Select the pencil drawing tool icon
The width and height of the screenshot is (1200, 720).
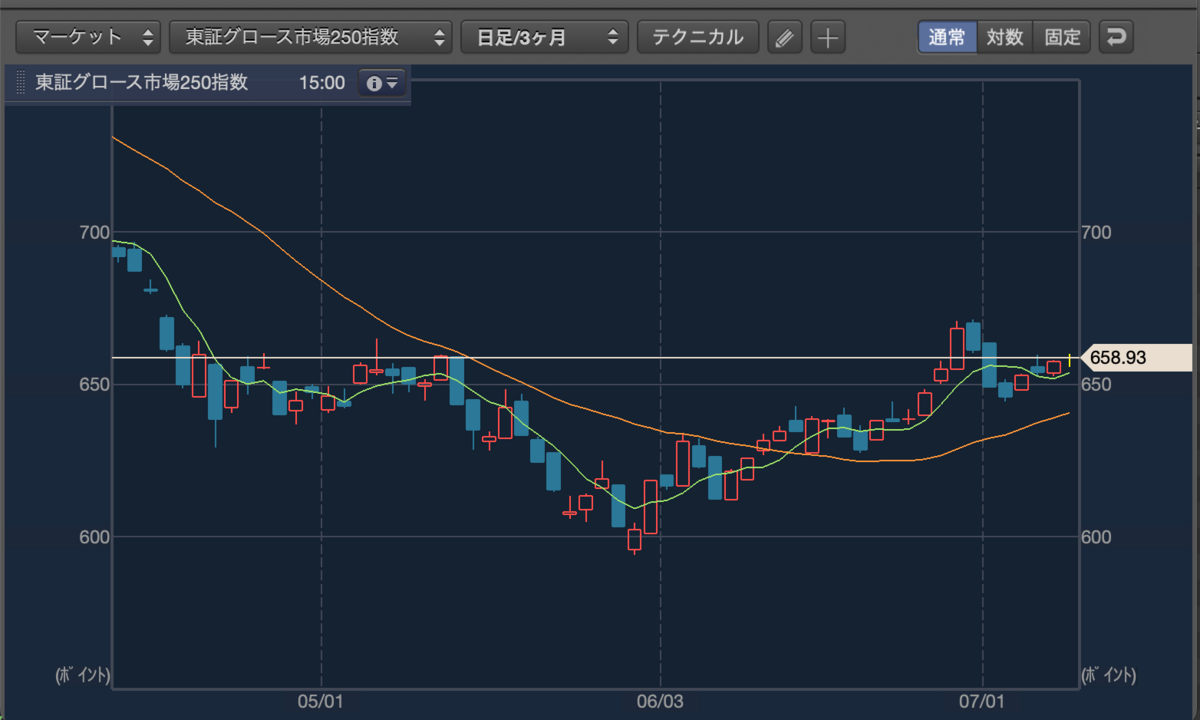(785, 38)
